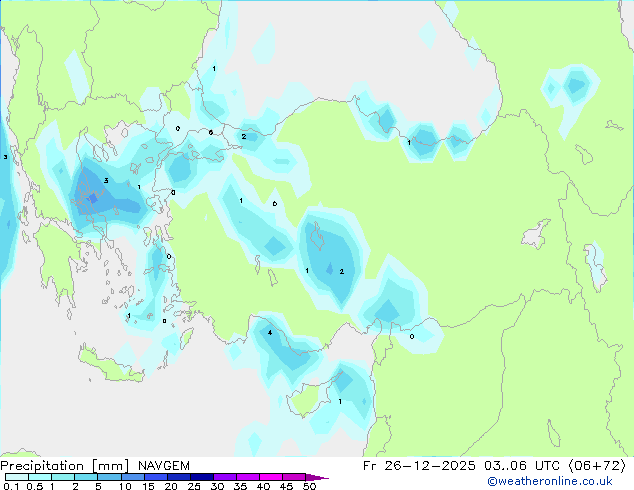Click the 'Fr 26-12-2025' date text
The image size is (634, 490).
click(419, 466)
